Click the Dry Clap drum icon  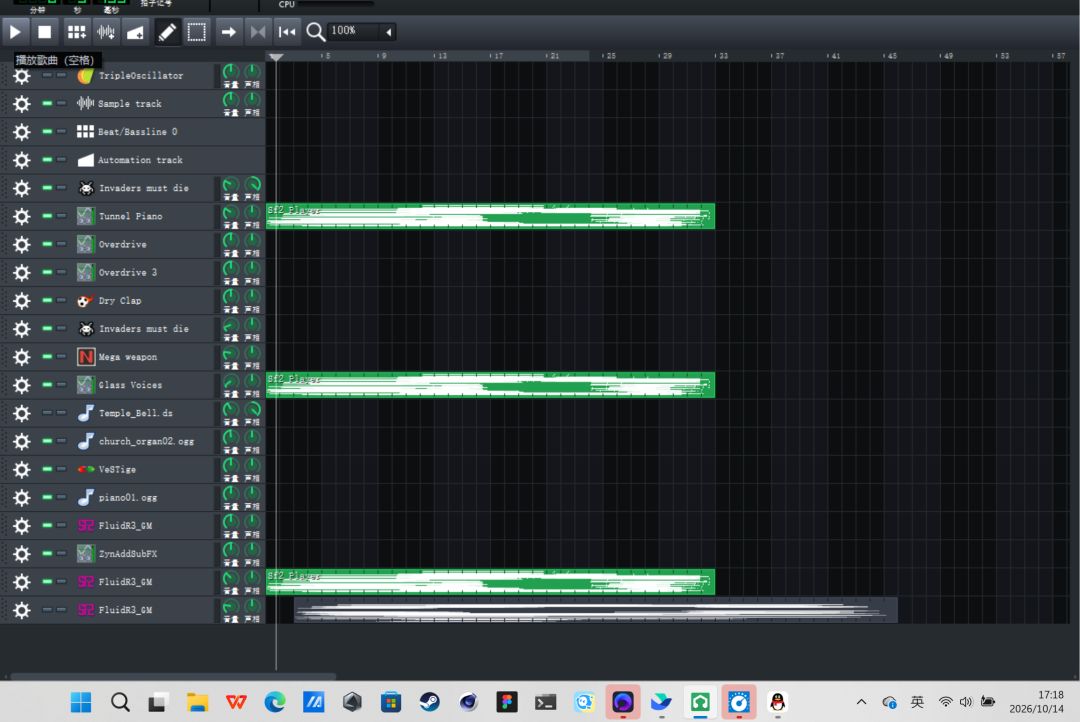coord(85,301)
